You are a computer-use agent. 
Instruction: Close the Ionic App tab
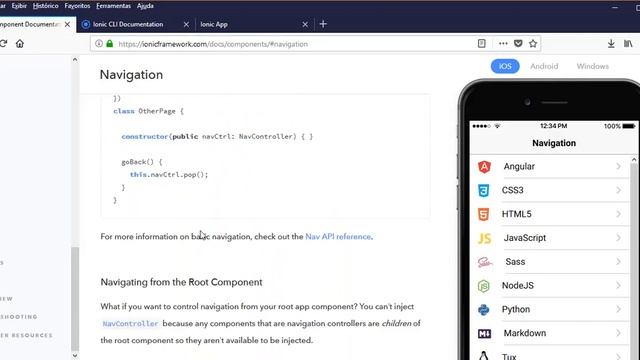tap(305, 24)
